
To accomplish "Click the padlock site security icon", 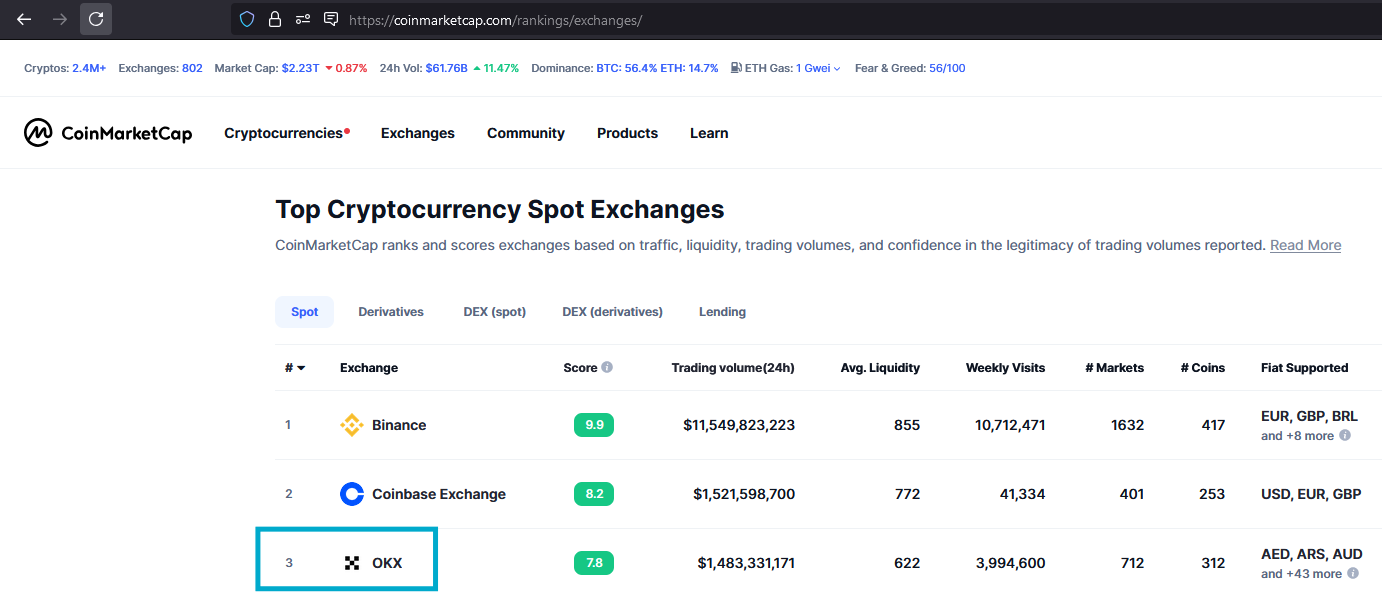I will click(275, 19).
